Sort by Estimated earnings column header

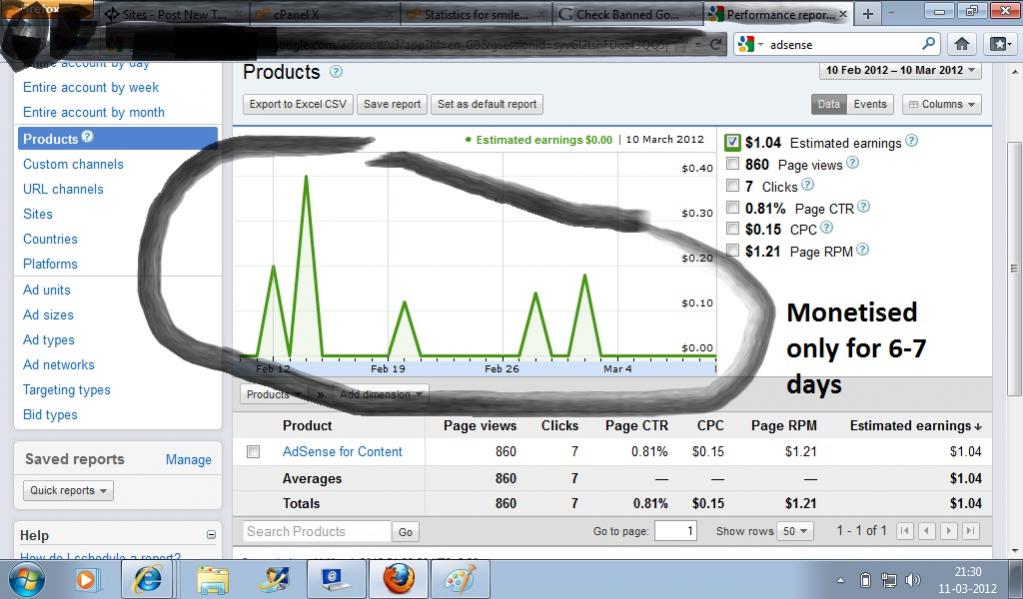tap(915, 425)
